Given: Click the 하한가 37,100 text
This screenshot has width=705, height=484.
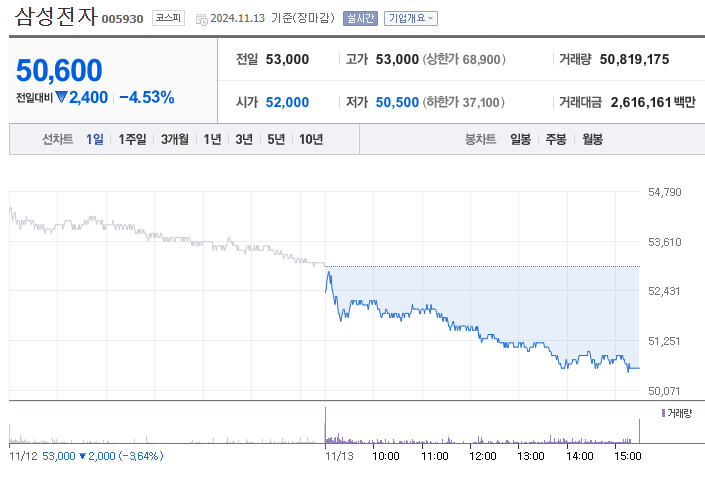Looking at the screenshot, I should (463, 103).
